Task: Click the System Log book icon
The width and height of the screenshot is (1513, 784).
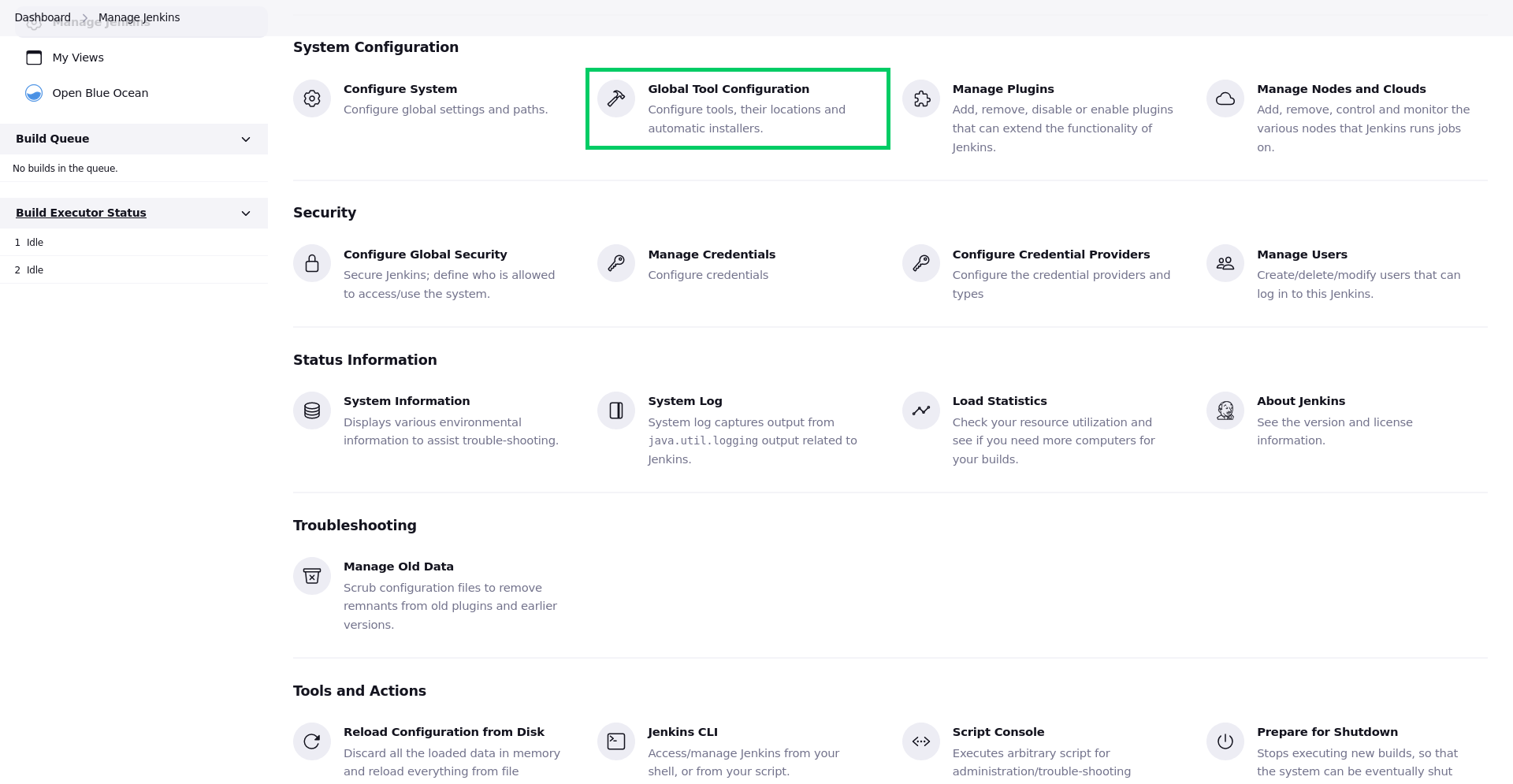Action: pyautogui.click(x=616, y=411)
